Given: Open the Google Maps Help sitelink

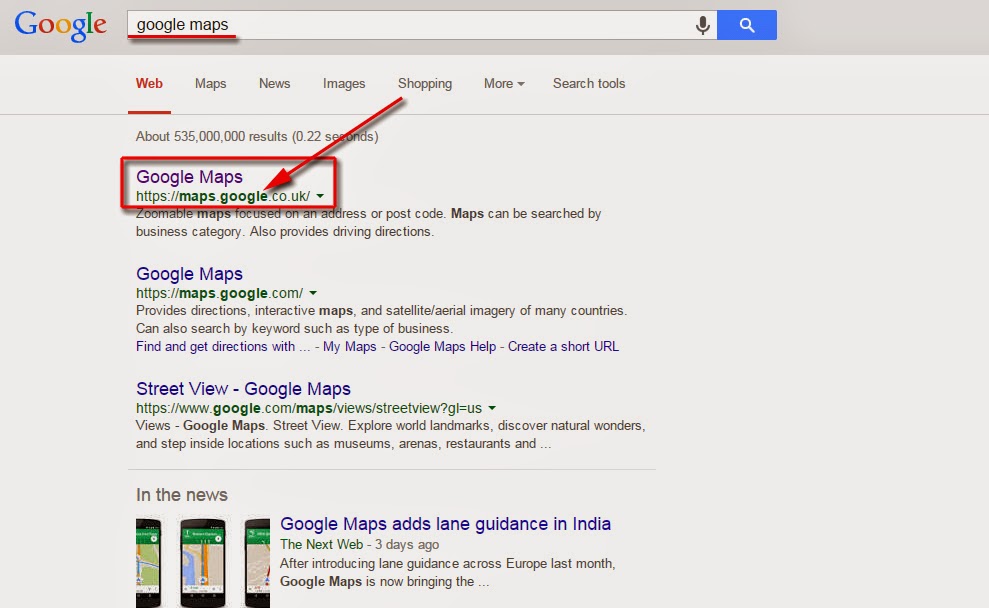Looking at the screenshot, I should [x=442, y=347].
